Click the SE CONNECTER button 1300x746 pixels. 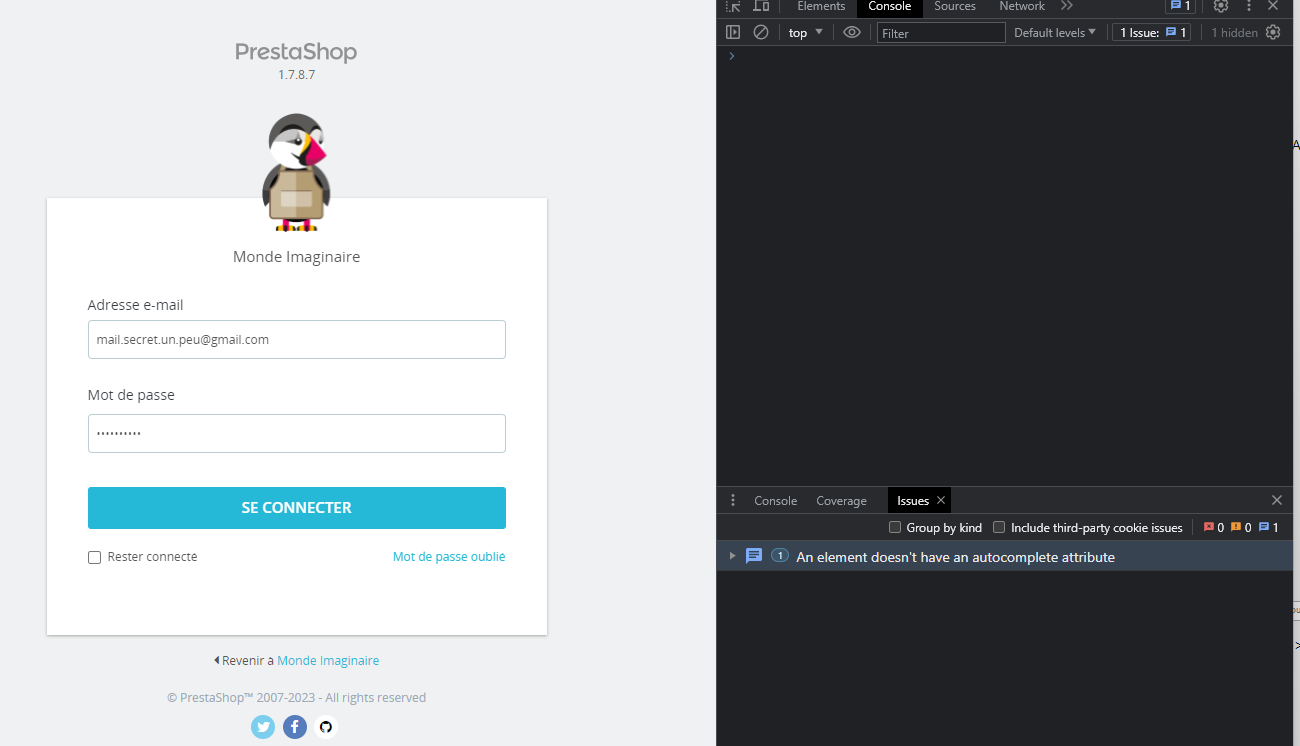click(x=297, y=508)
